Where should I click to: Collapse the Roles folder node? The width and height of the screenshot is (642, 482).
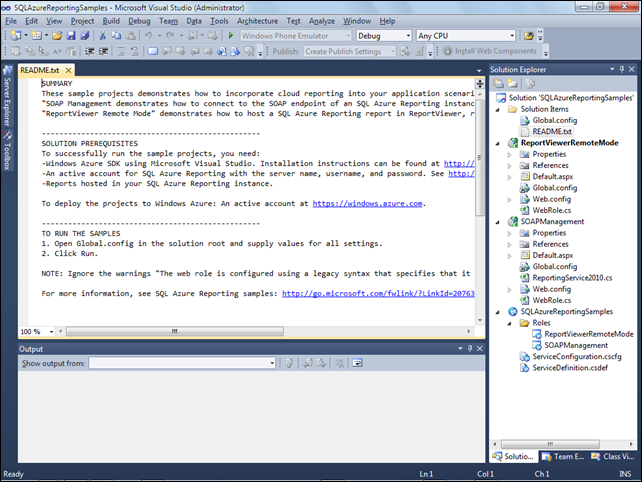click(x=510, y=323)
